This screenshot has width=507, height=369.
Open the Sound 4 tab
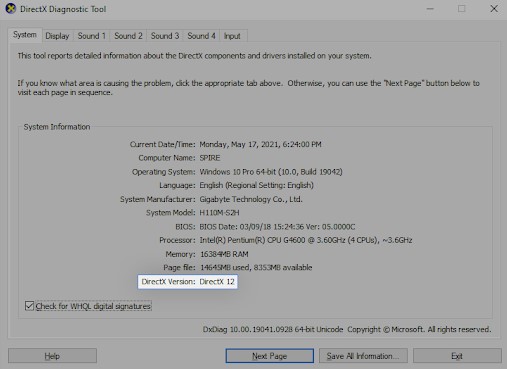click(201, 36)
